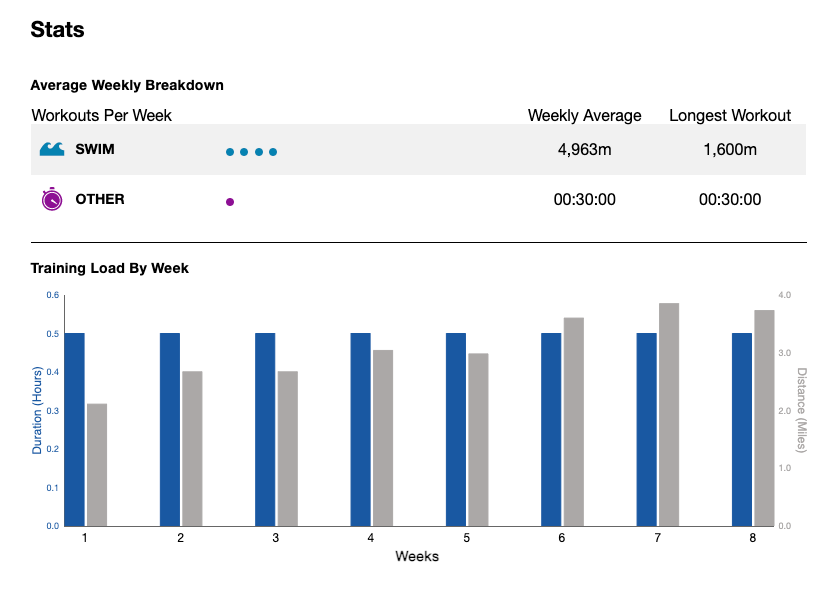Click the Weeks axis title
The image size is (818, 594).
tap(416, 556)
